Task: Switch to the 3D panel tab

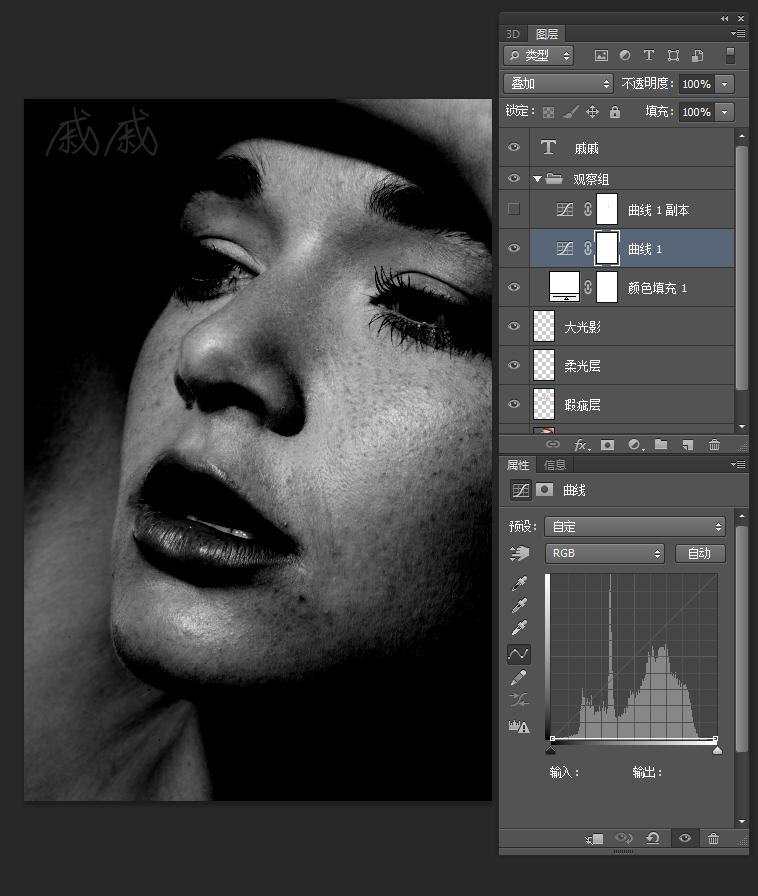Action: [512, 33]
